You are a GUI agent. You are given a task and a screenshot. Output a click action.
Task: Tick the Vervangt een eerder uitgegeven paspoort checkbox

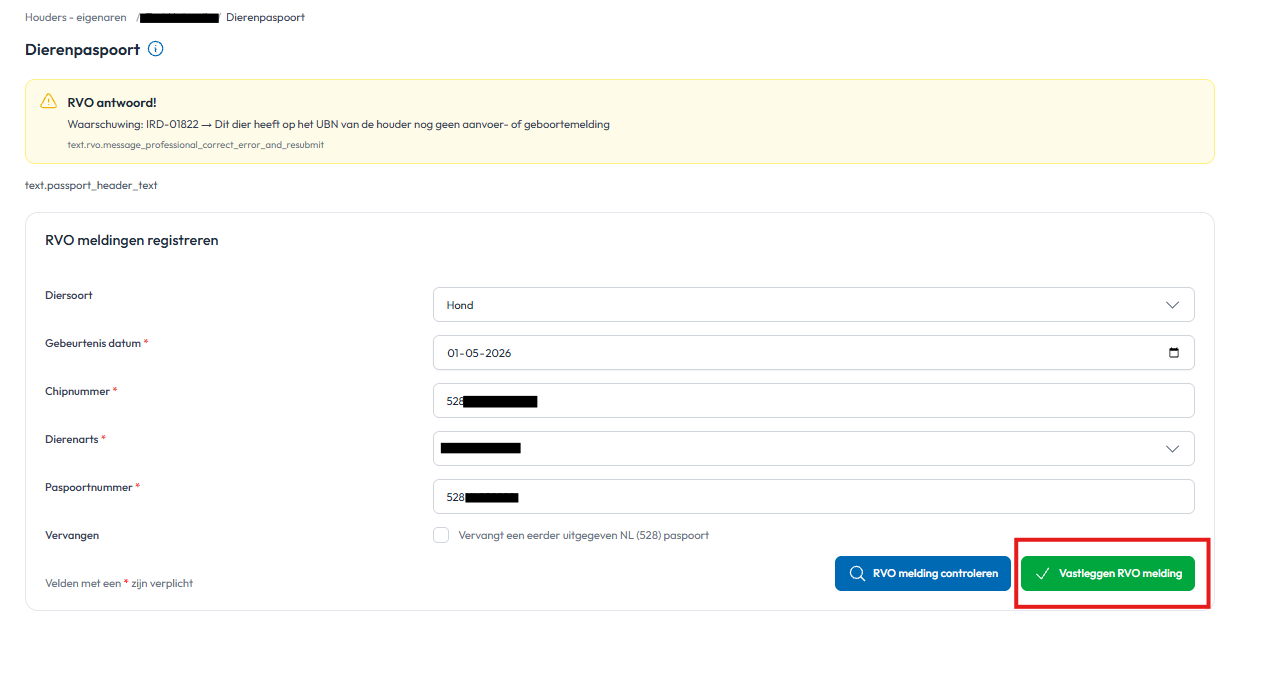[441, 535]
